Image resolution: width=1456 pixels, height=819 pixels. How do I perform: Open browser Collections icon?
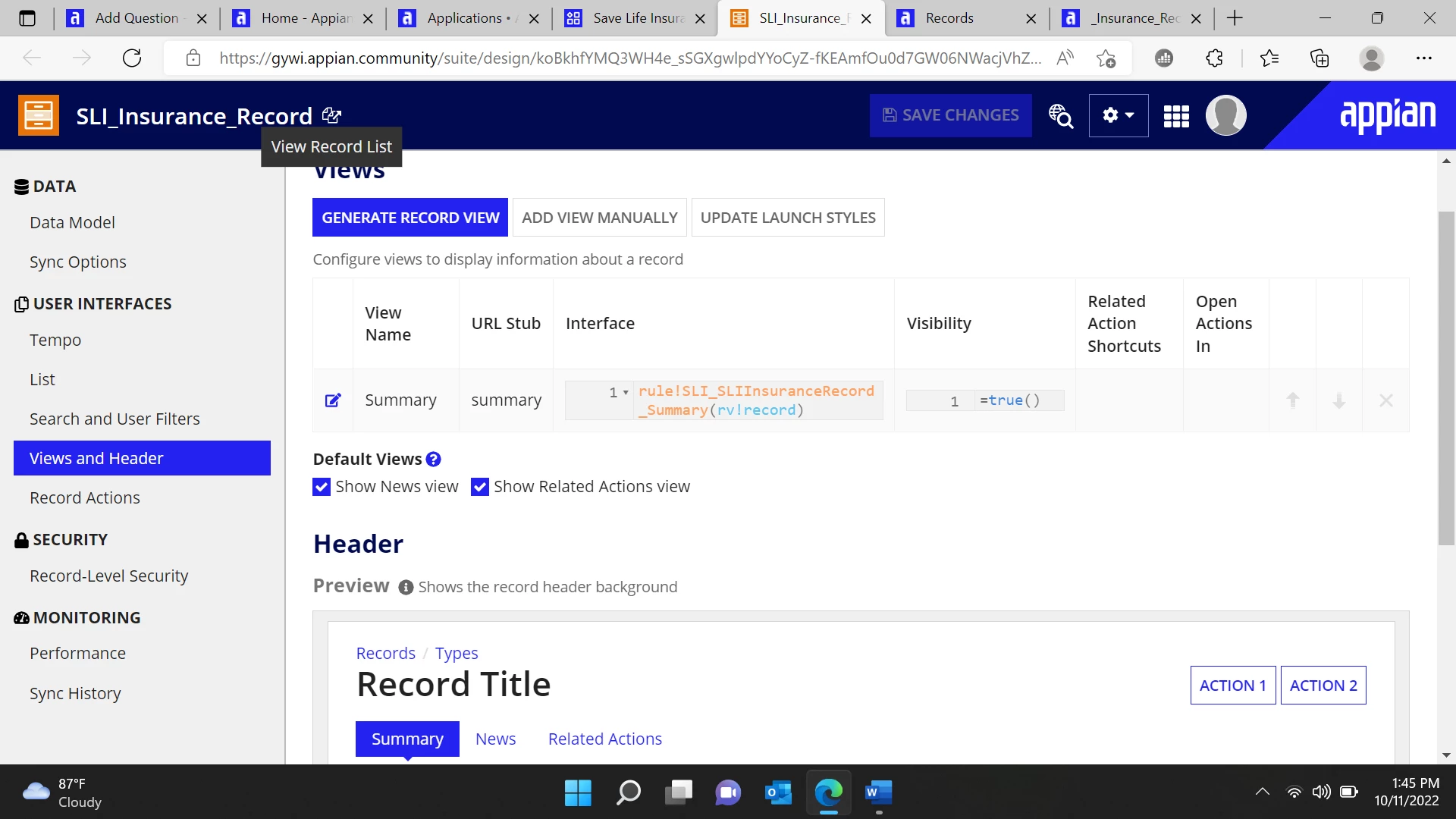click(1319, 58)
